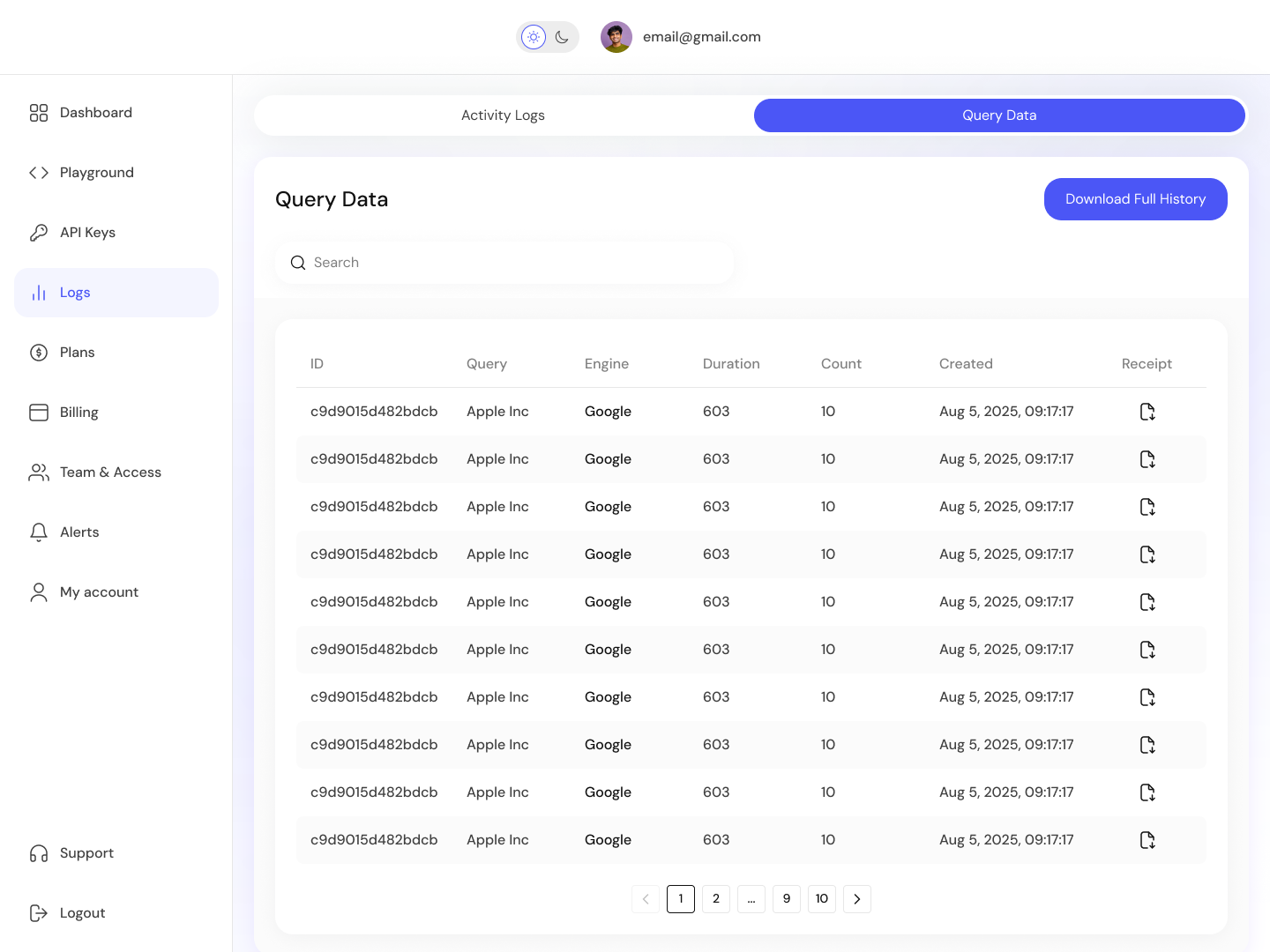Click the Logs chart icon in sidebar
Screen dimensions: 1270x952
(x=39, y=292)
